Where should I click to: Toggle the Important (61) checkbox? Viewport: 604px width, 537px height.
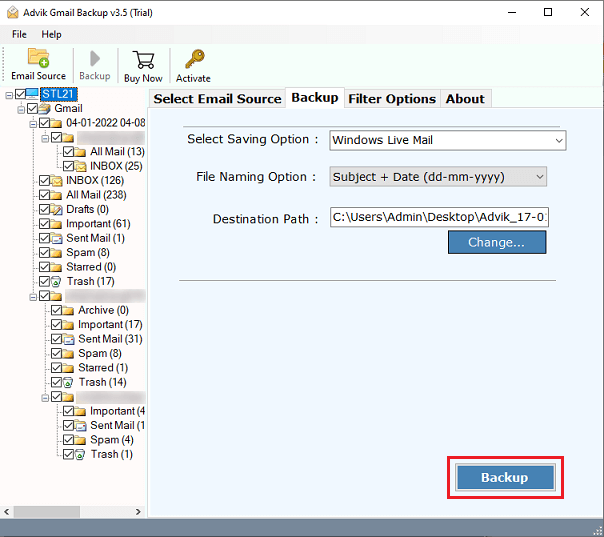click(44, 224)
